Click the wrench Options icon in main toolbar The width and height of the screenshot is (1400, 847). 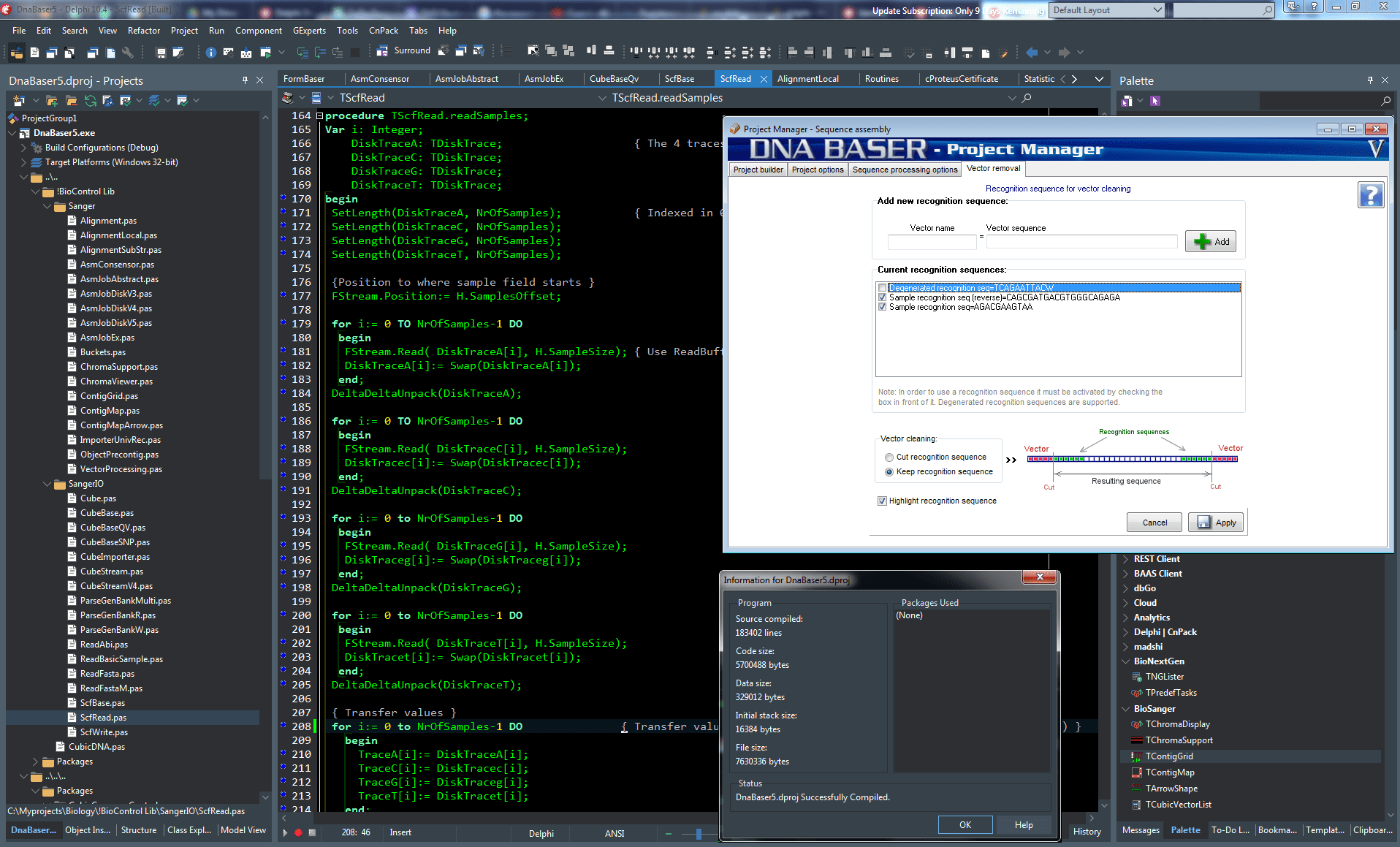pyautogui.click(x=127, y=53)
